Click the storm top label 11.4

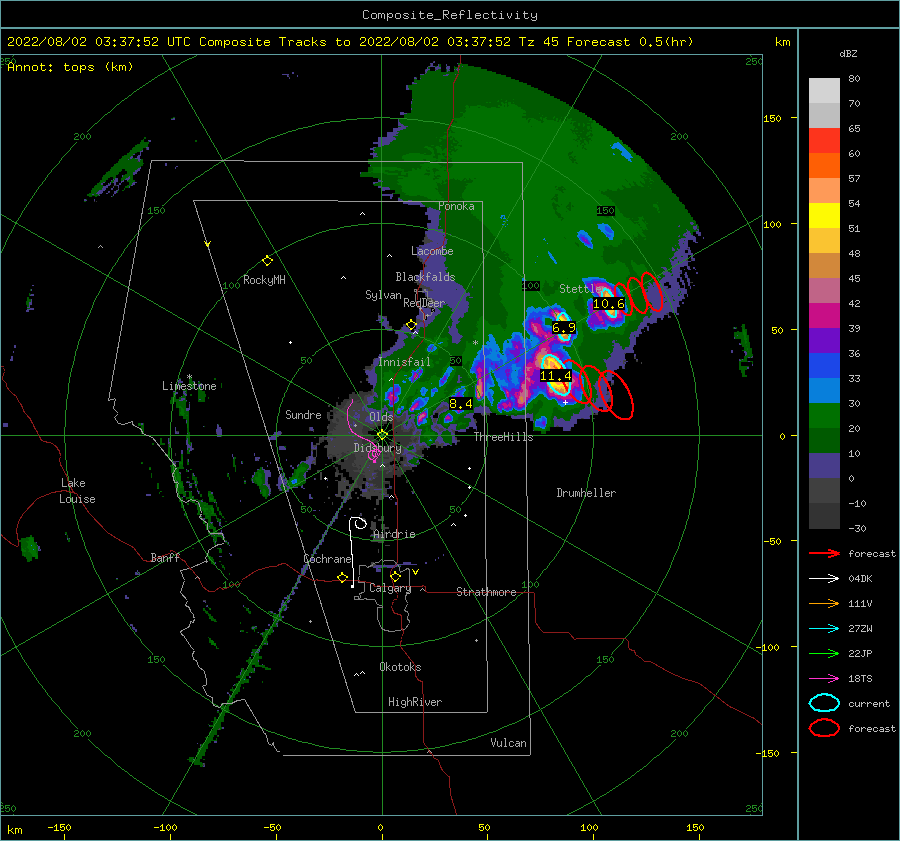[556, 376]
